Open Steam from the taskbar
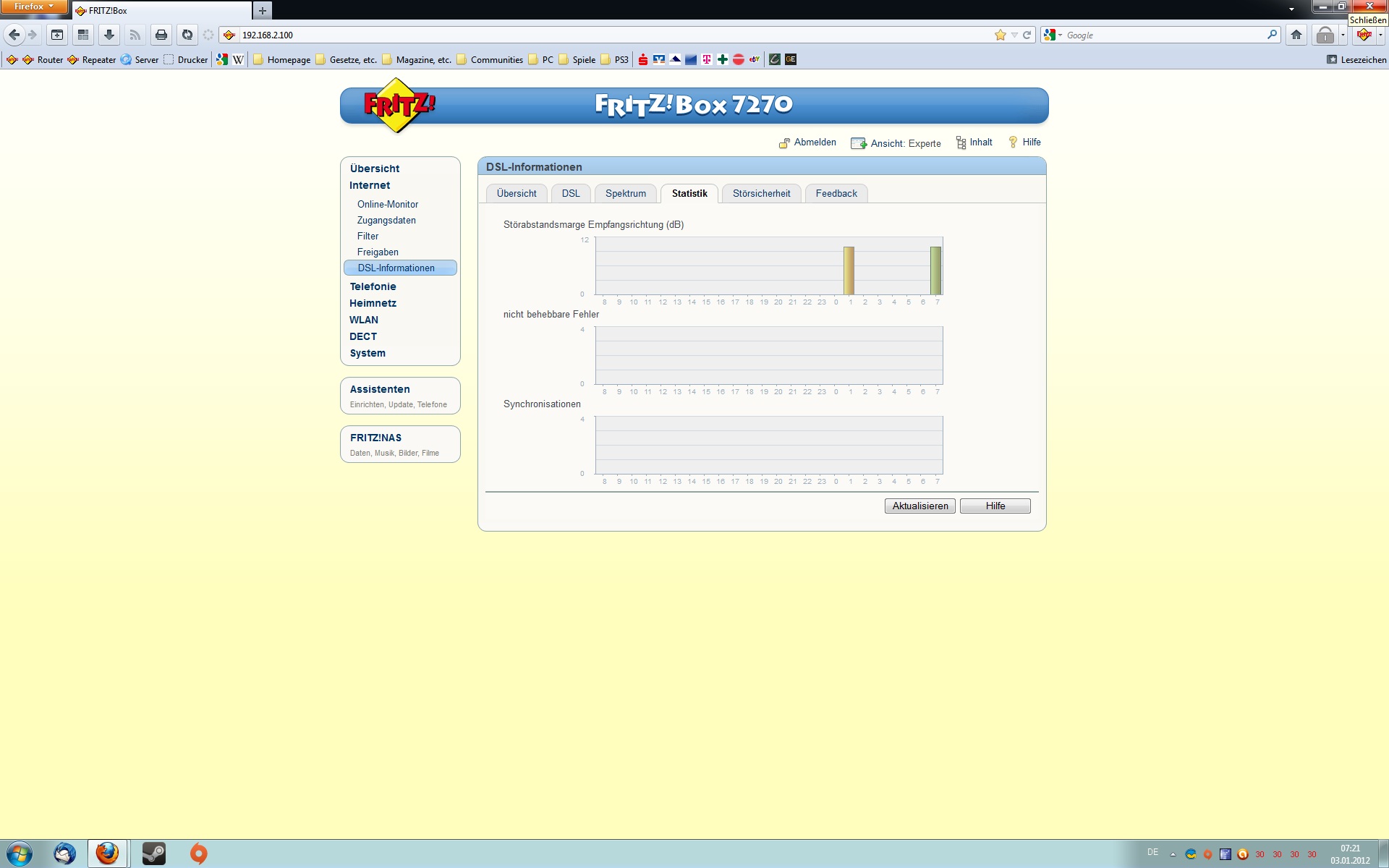 (153, 854)
